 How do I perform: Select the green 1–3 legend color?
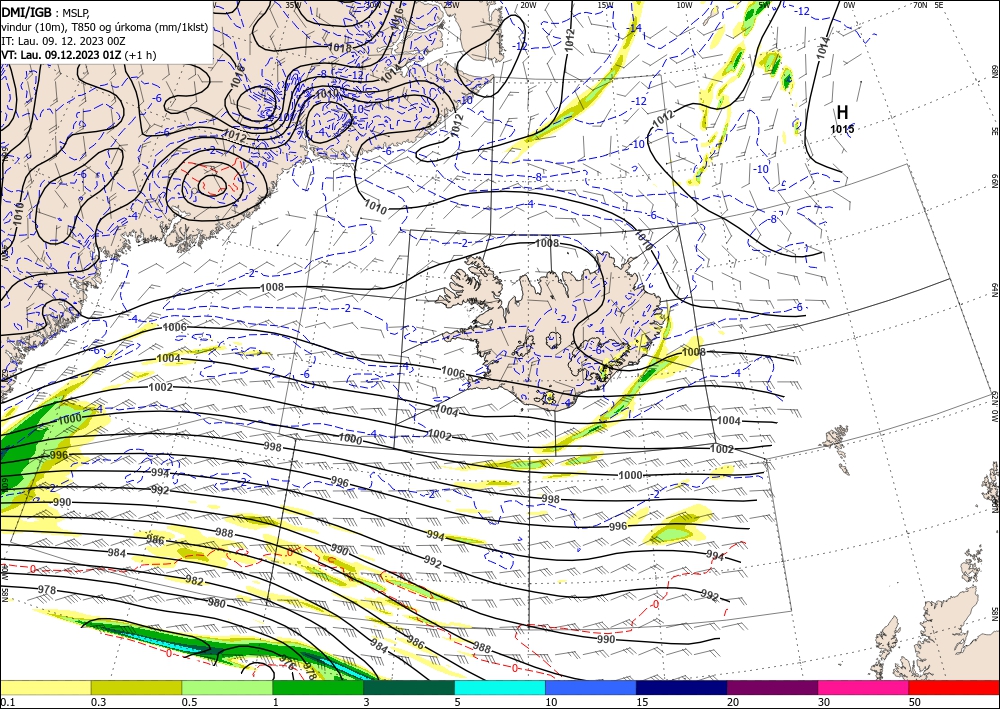[x=318, y=687]
